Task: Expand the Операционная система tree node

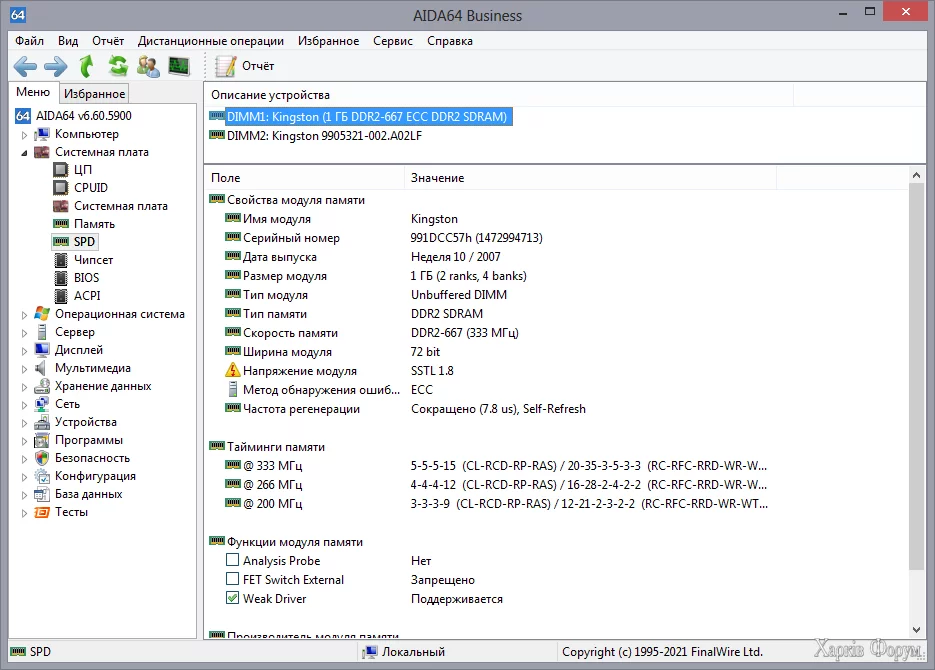Action: (25, 314)
